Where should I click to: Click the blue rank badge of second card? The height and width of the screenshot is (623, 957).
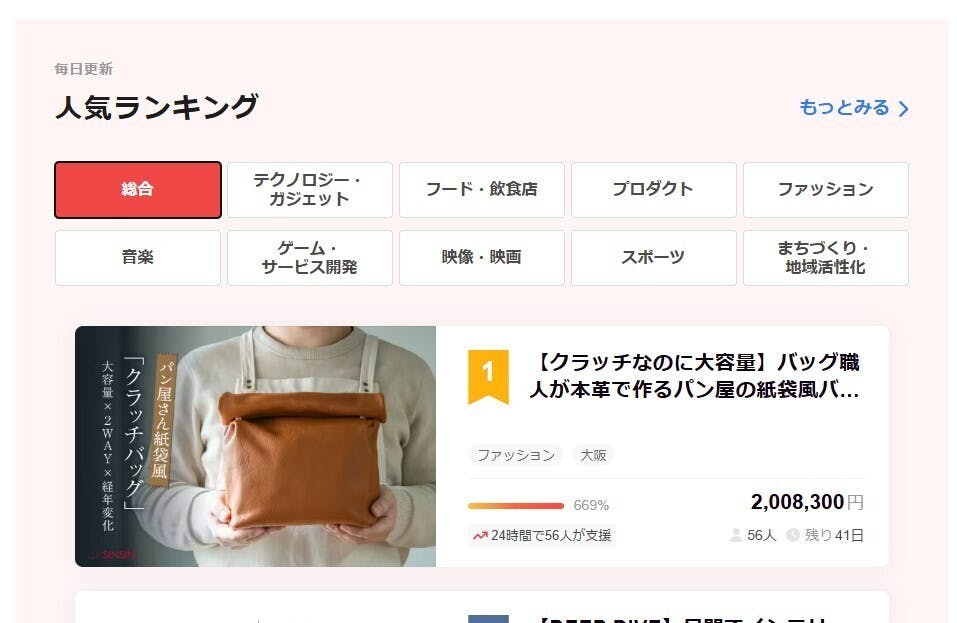pos(488,619)
